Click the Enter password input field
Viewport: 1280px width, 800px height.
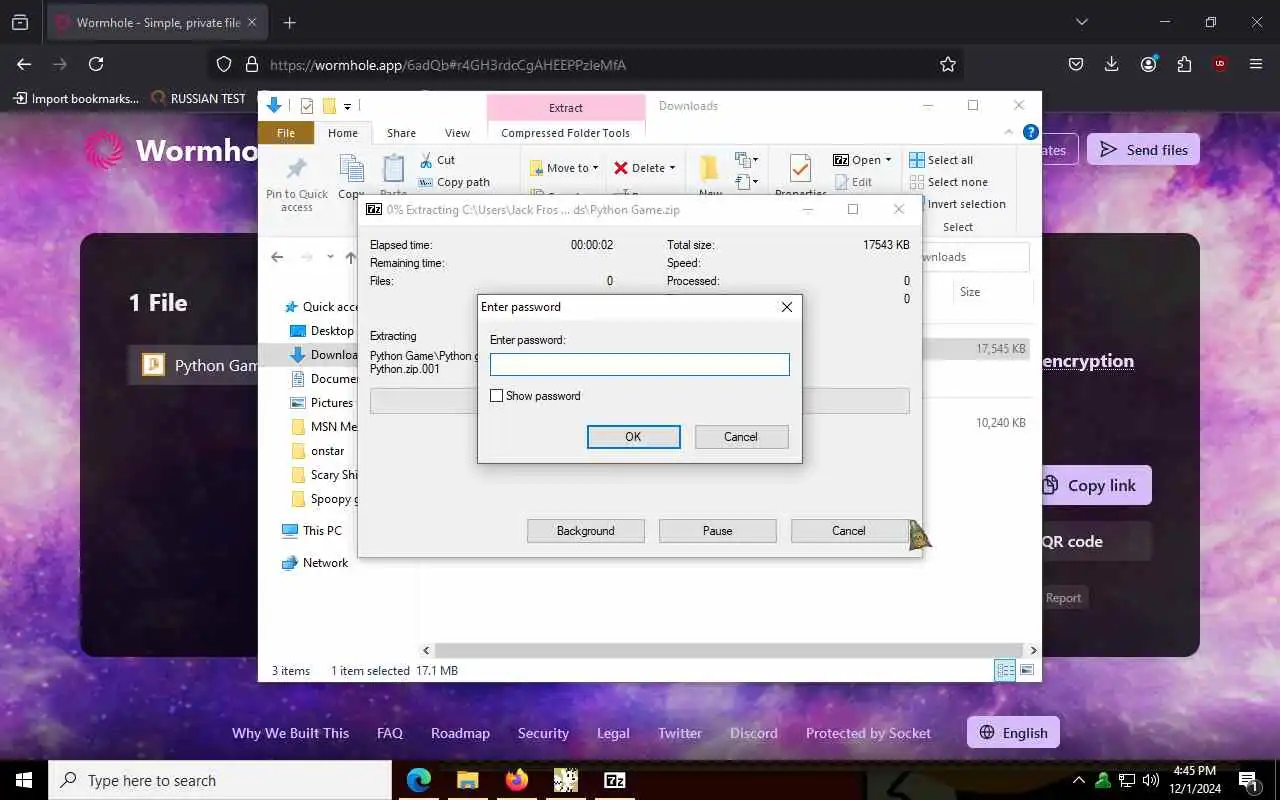(x=640, y=364)
